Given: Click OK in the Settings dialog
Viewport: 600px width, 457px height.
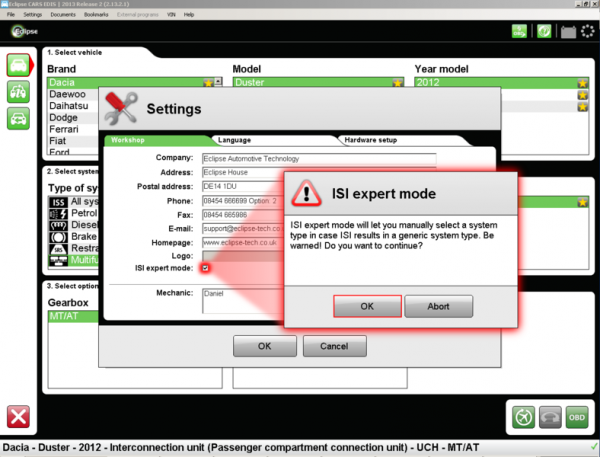Looking at the screenshot, I should coord(265,346).
